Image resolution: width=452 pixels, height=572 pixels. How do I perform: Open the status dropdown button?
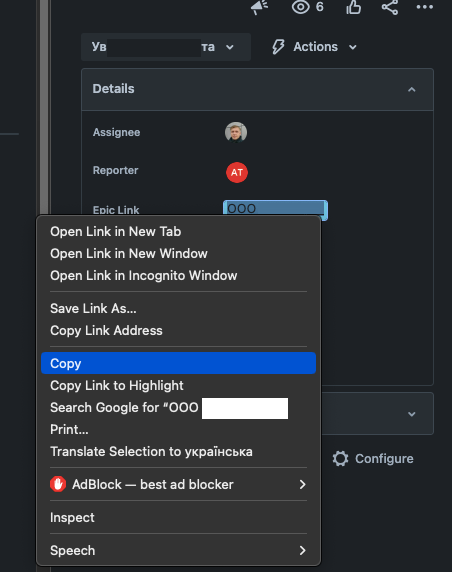(166, 47)
